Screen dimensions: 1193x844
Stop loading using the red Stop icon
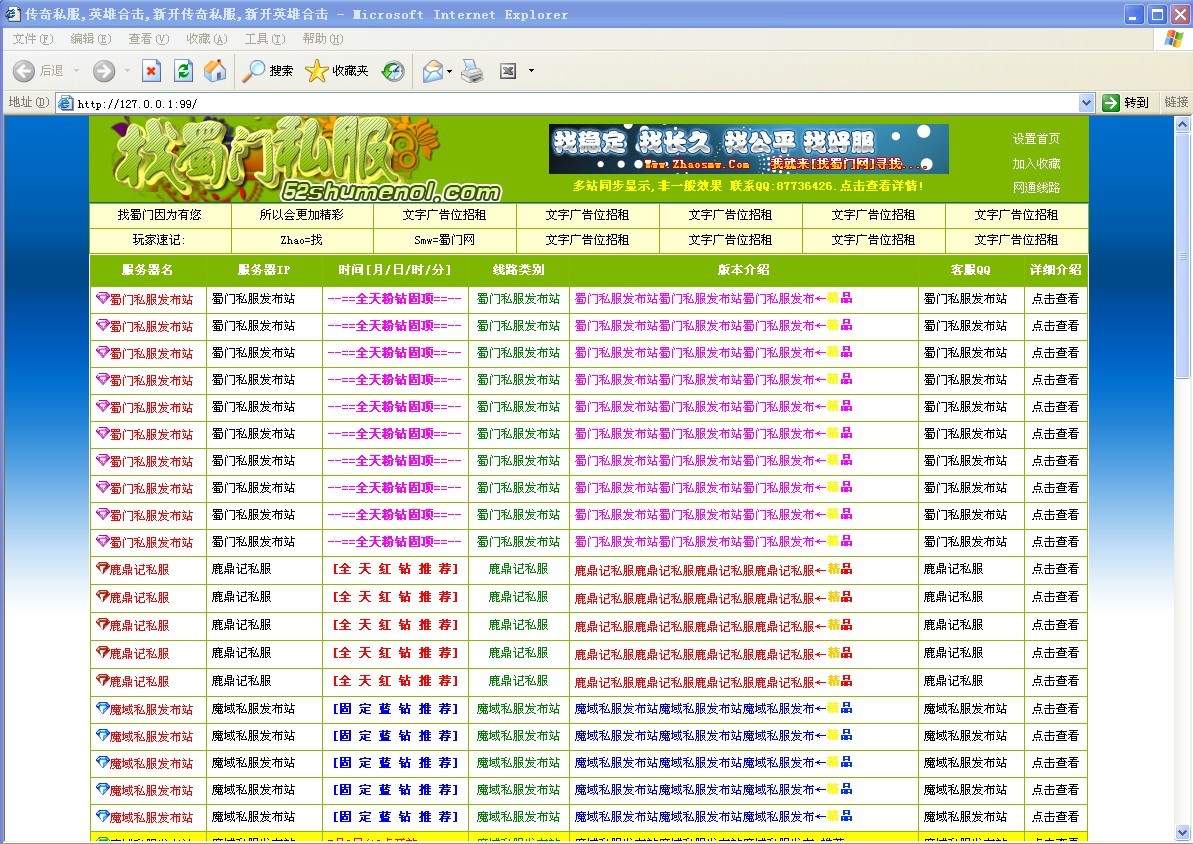tap(150, 72)
